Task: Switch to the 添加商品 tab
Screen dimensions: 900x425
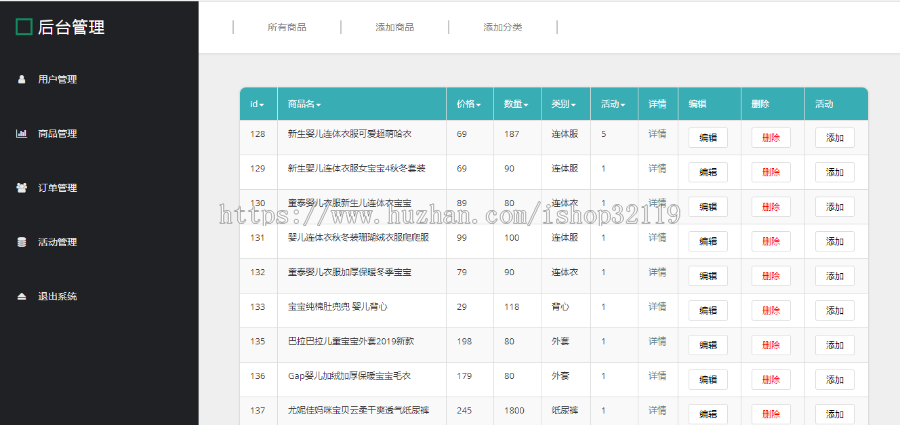Action: pyautogui.click(x=395, y=27)
